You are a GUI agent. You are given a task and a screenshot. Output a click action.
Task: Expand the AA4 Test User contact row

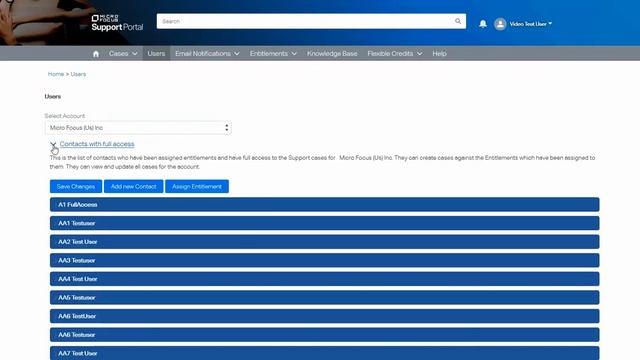pos(324,279)
